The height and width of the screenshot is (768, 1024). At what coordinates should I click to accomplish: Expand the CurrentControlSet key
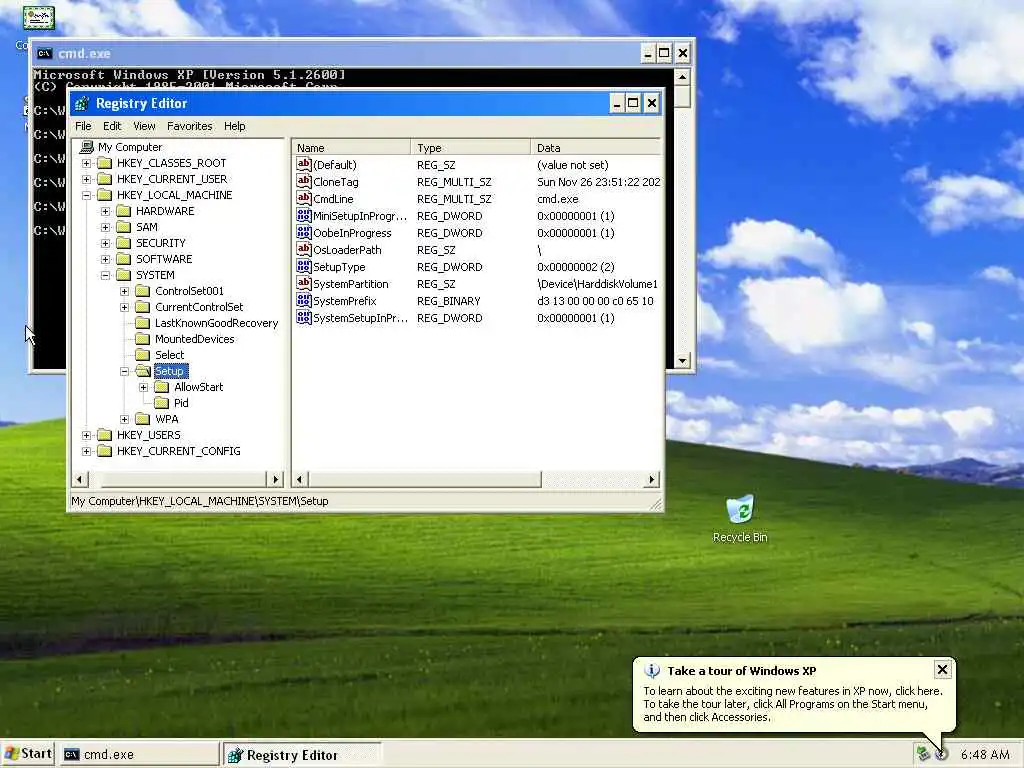pyautogui.click(x=124, y=307)
